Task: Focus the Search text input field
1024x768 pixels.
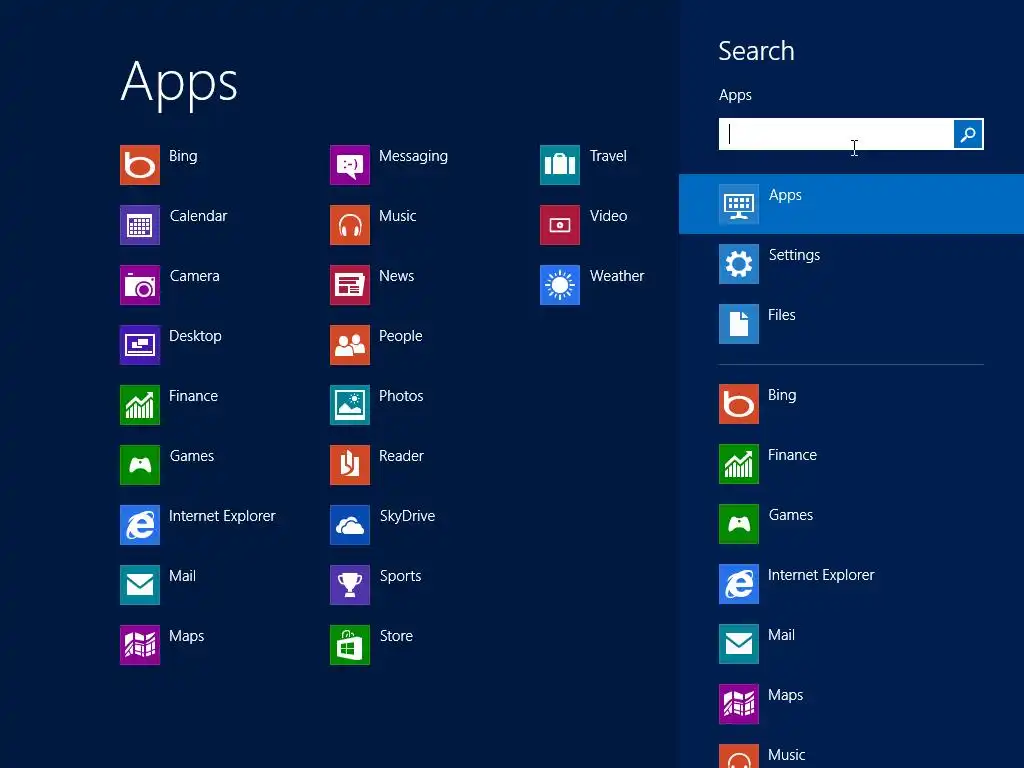Action: coord(837,134)
